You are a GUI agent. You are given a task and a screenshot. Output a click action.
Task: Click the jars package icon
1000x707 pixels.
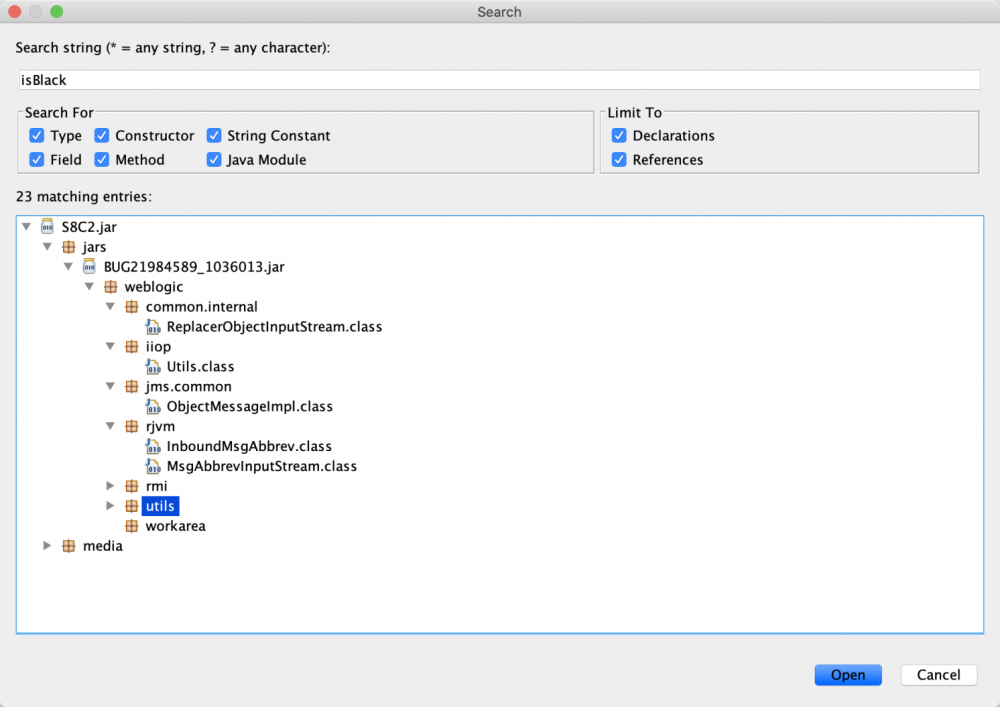pos(68,247)
